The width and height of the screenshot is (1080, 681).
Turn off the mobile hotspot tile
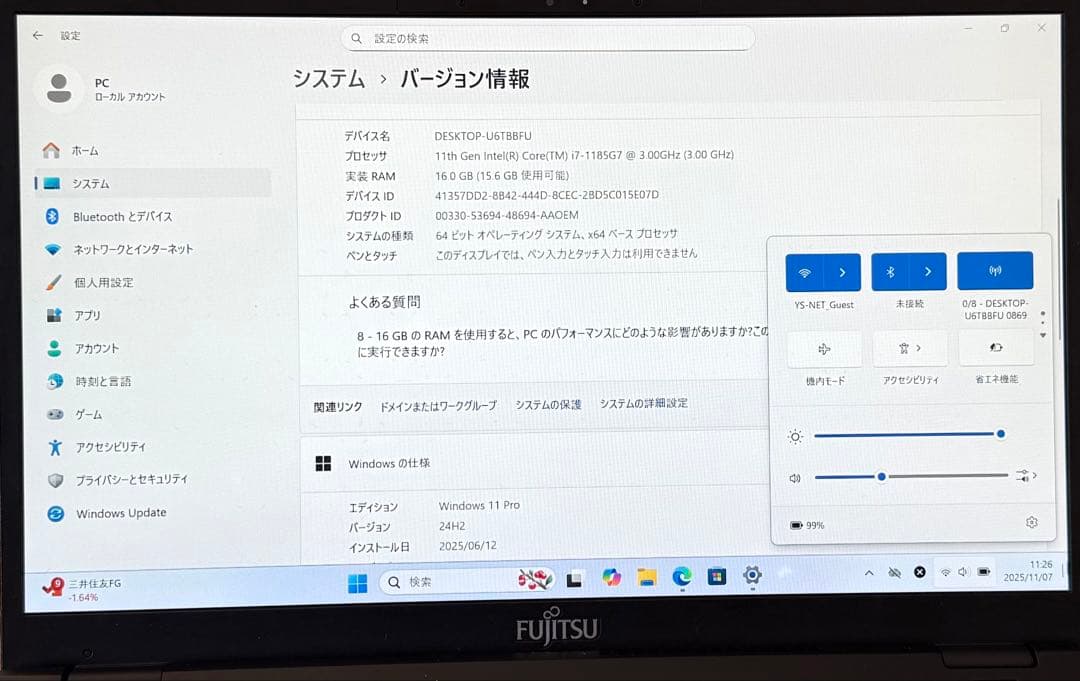(x=996, y=269)
